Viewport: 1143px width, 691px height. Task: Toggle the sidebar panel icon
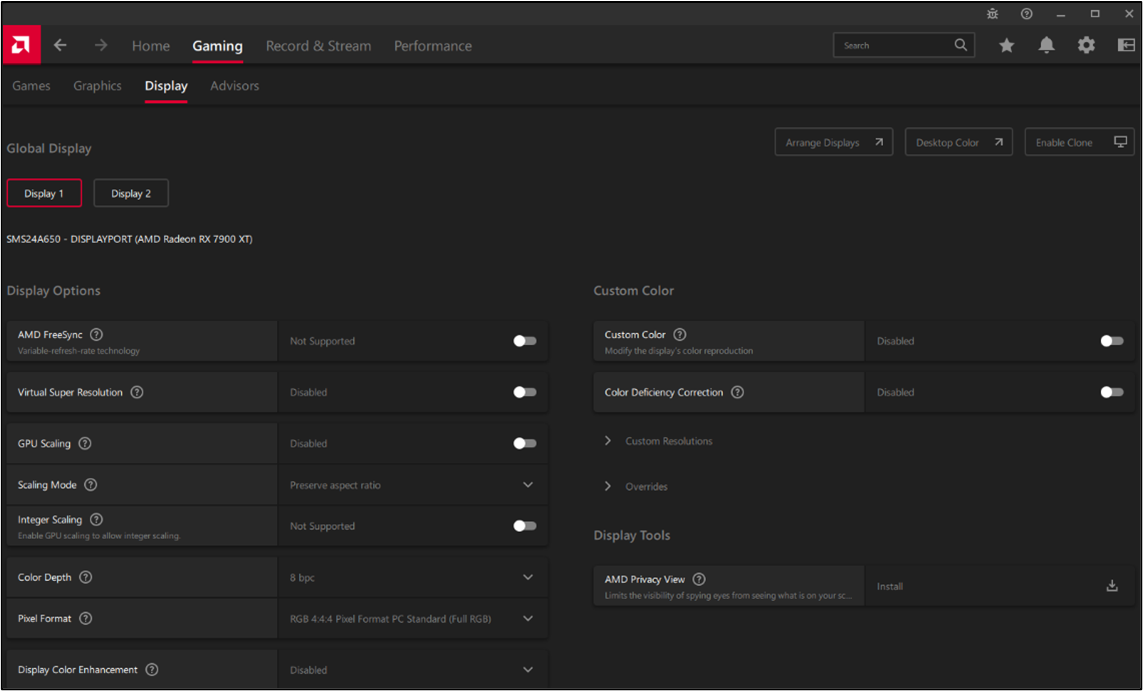[1126, 45]
